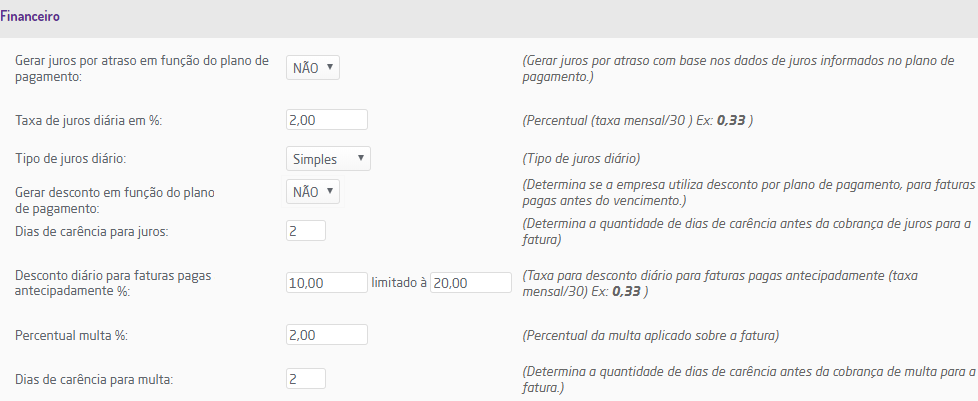Click the 'Dias de carência para juros:' label

pos(92,232)
